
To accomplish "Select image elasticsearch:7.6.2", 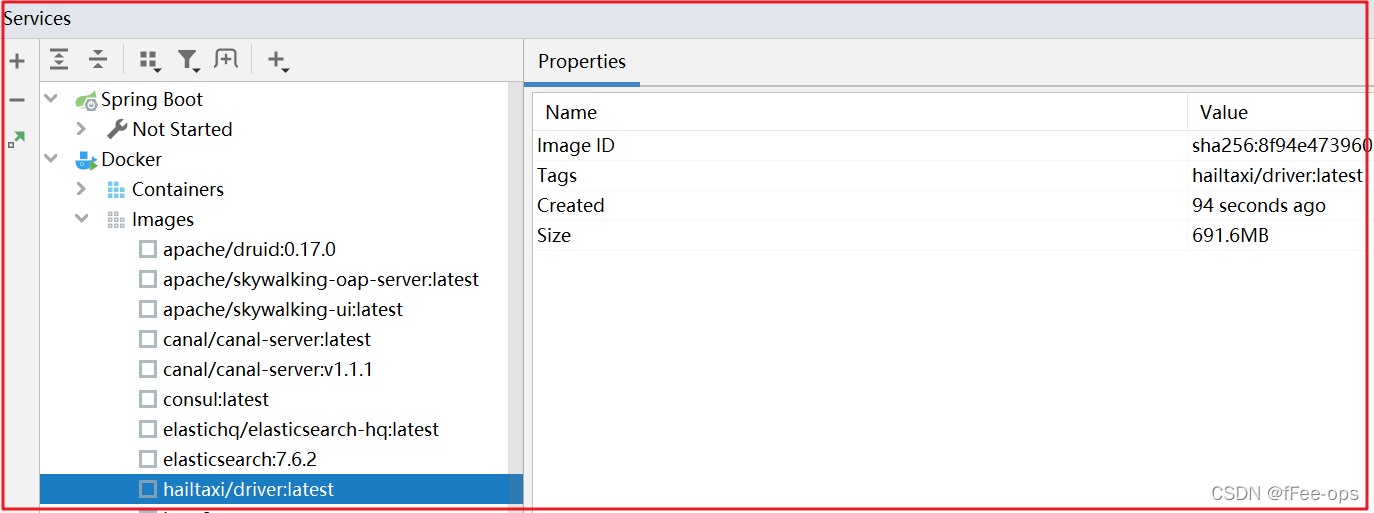I will point(240,459).
